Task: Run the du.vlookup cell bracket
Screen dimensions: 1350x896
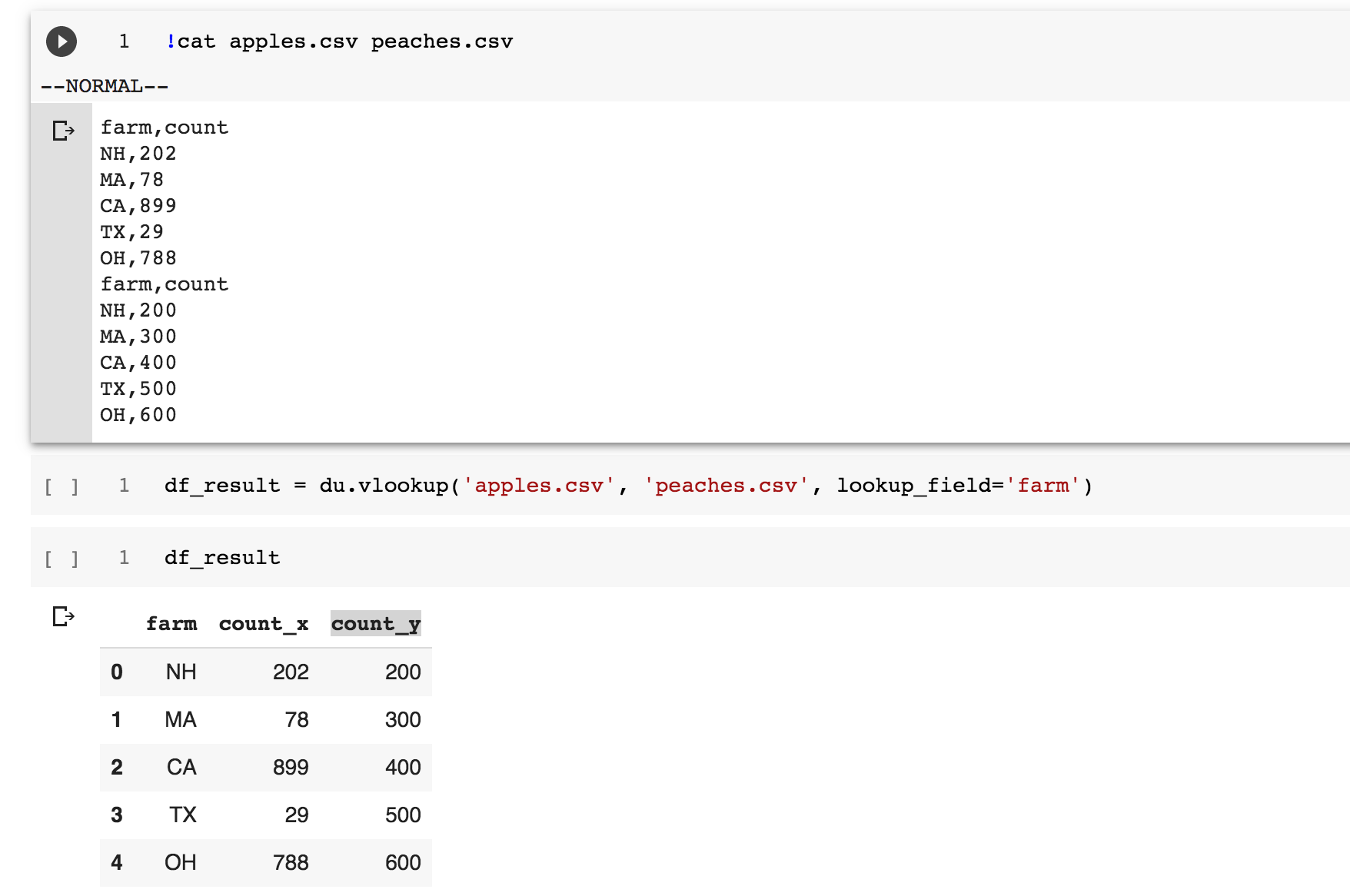Action: (x=62, y=486)
